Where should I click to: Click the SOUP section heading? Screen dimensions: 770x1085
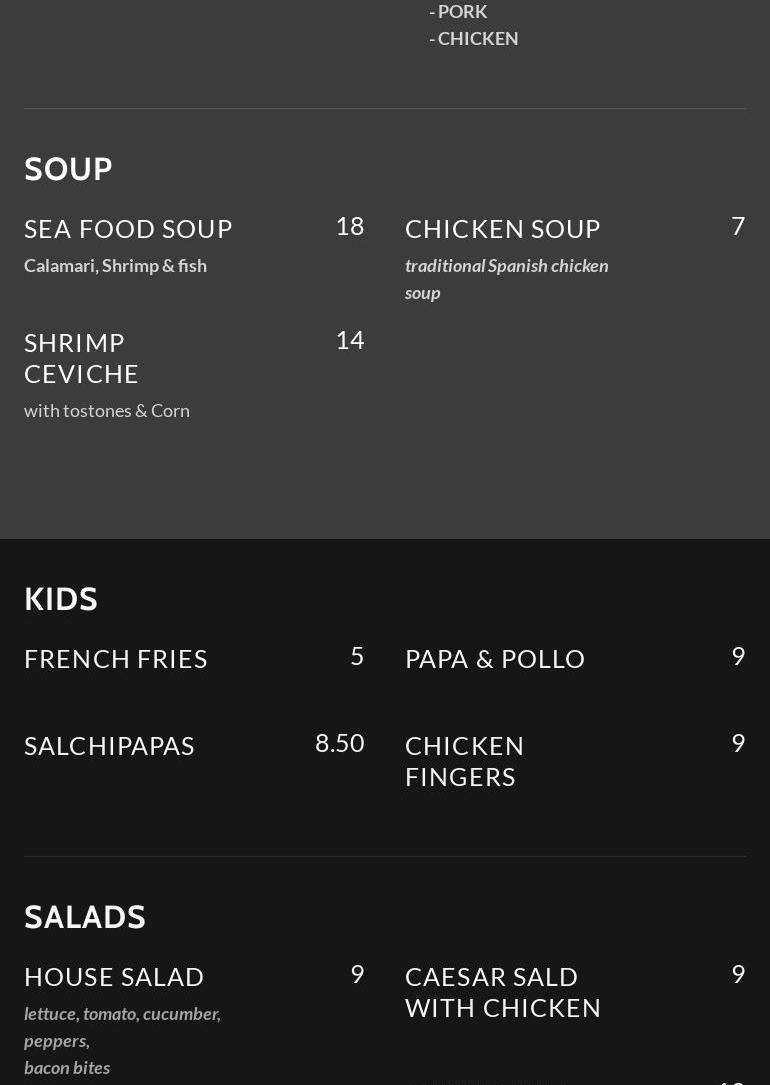[x=68, y=169]
